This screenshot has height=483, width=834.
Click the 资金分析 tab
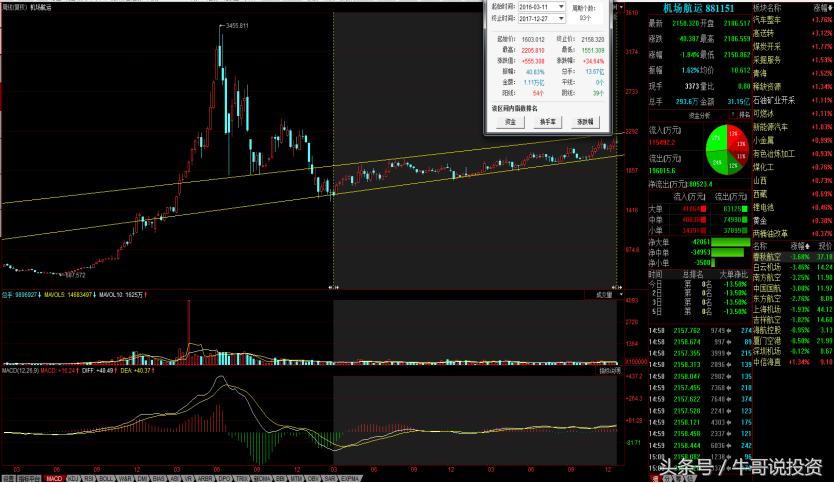(x=699, y=115)
